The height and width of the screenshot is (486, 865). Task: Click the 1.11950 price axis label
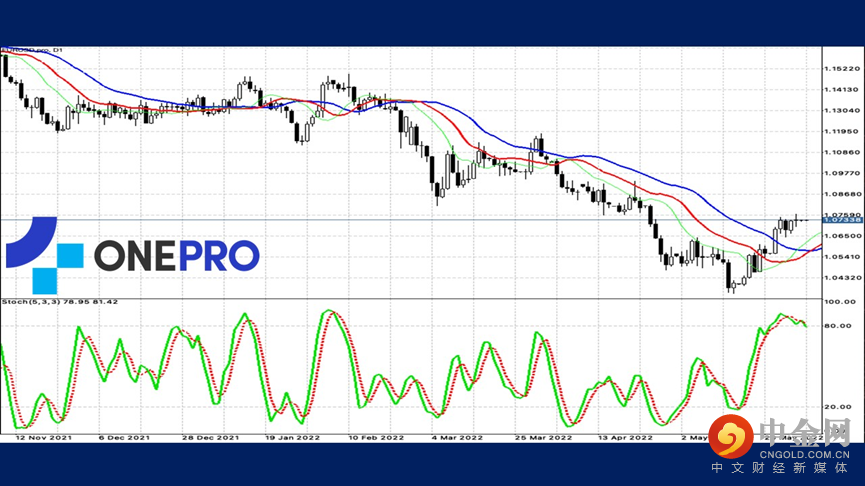pos(842,131)
